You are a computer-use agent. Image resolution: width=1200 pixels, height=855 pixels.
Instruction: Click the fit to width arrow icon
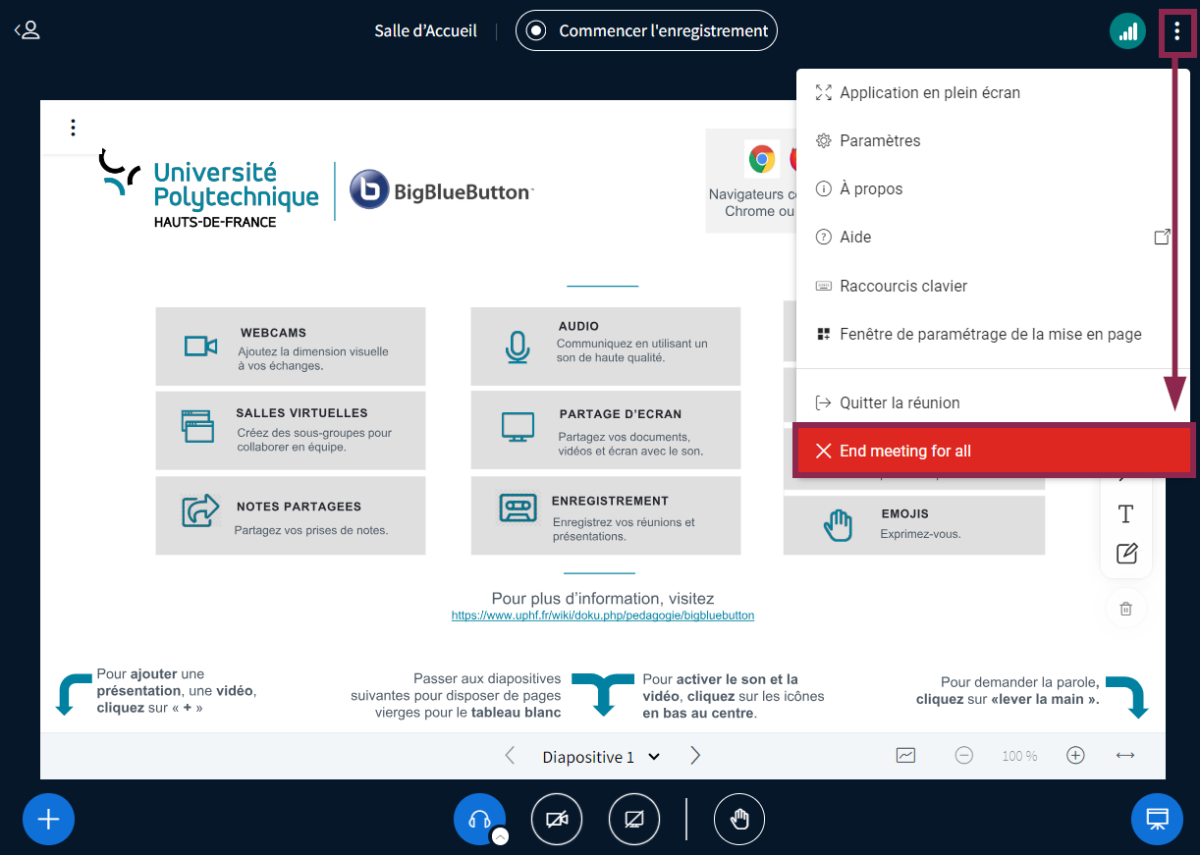1125,756
